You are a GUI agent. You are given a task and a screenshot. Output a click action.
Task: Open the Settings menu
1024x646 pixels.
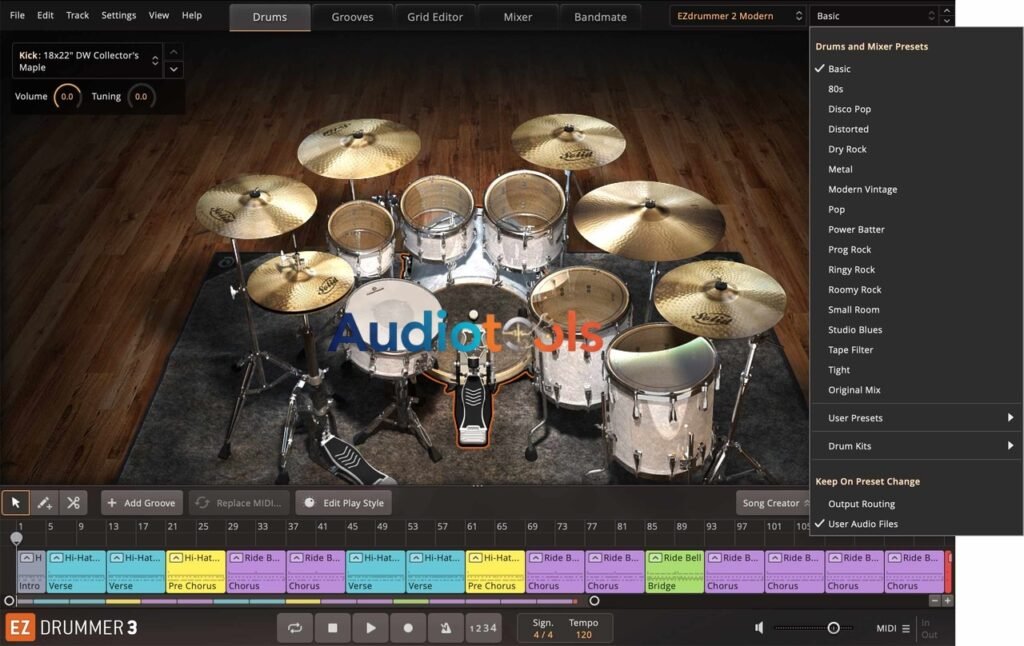tap(119, 15)
